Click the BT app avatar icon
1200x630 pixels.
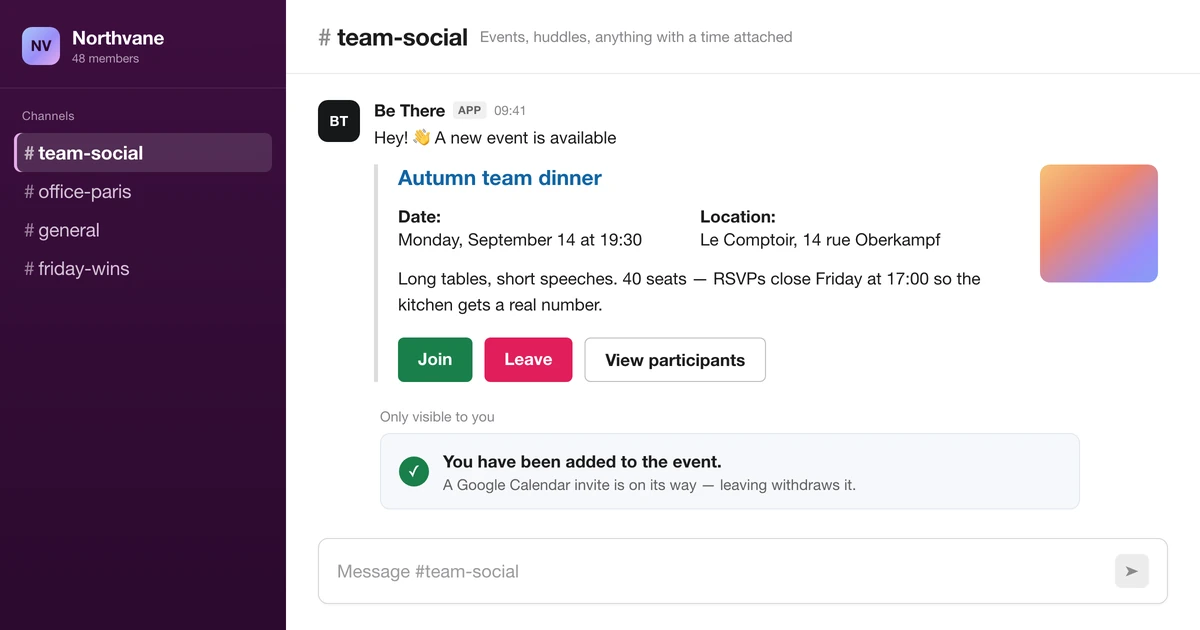(339, 121)
